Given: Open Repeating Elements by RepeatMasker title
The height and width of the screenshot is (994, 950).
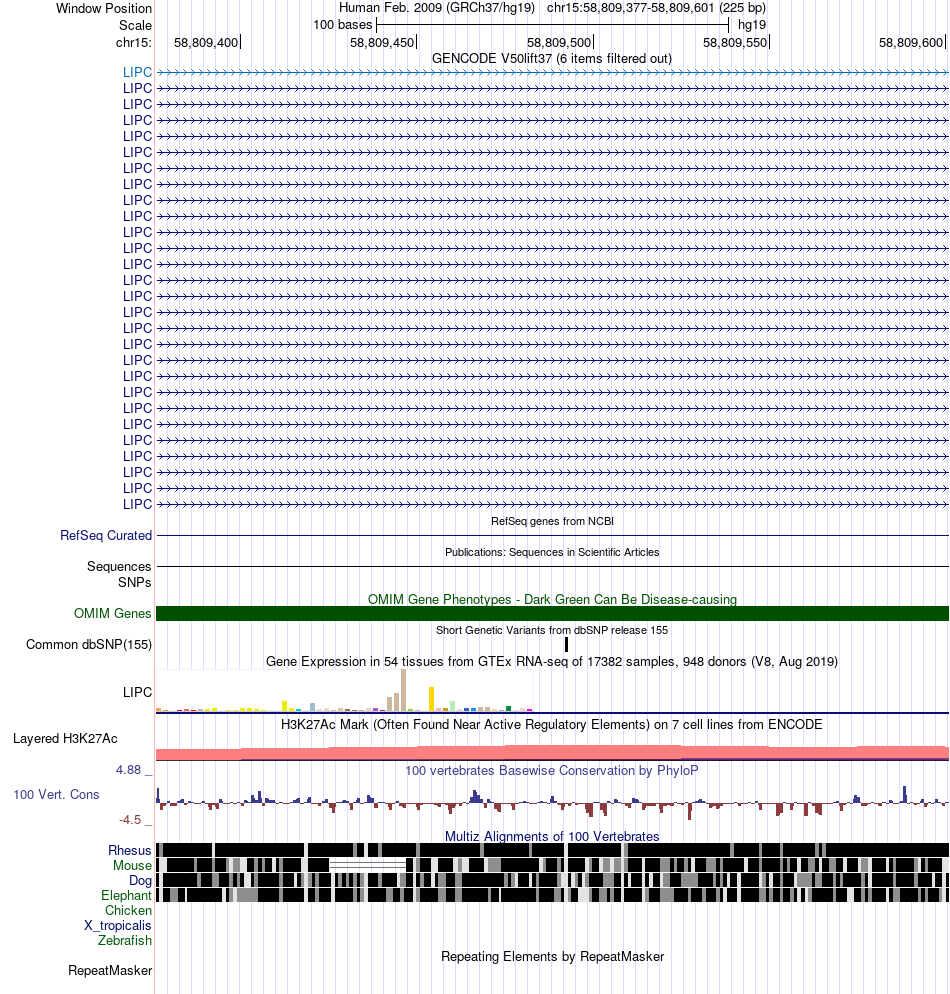Looking at the screenshot, I should point(552,957).
